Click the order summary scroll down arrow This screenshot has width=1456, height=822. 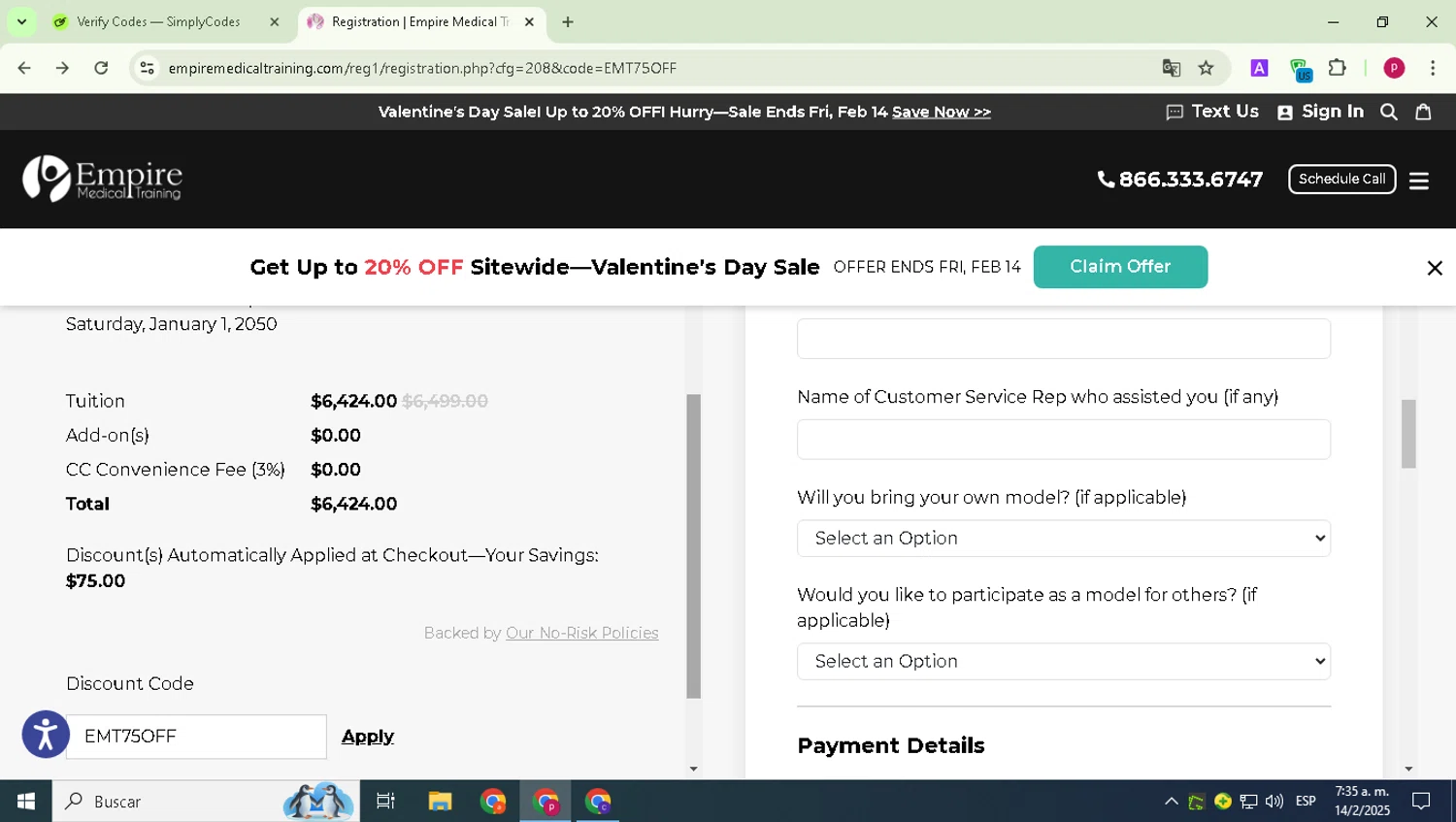coord(693,769)
